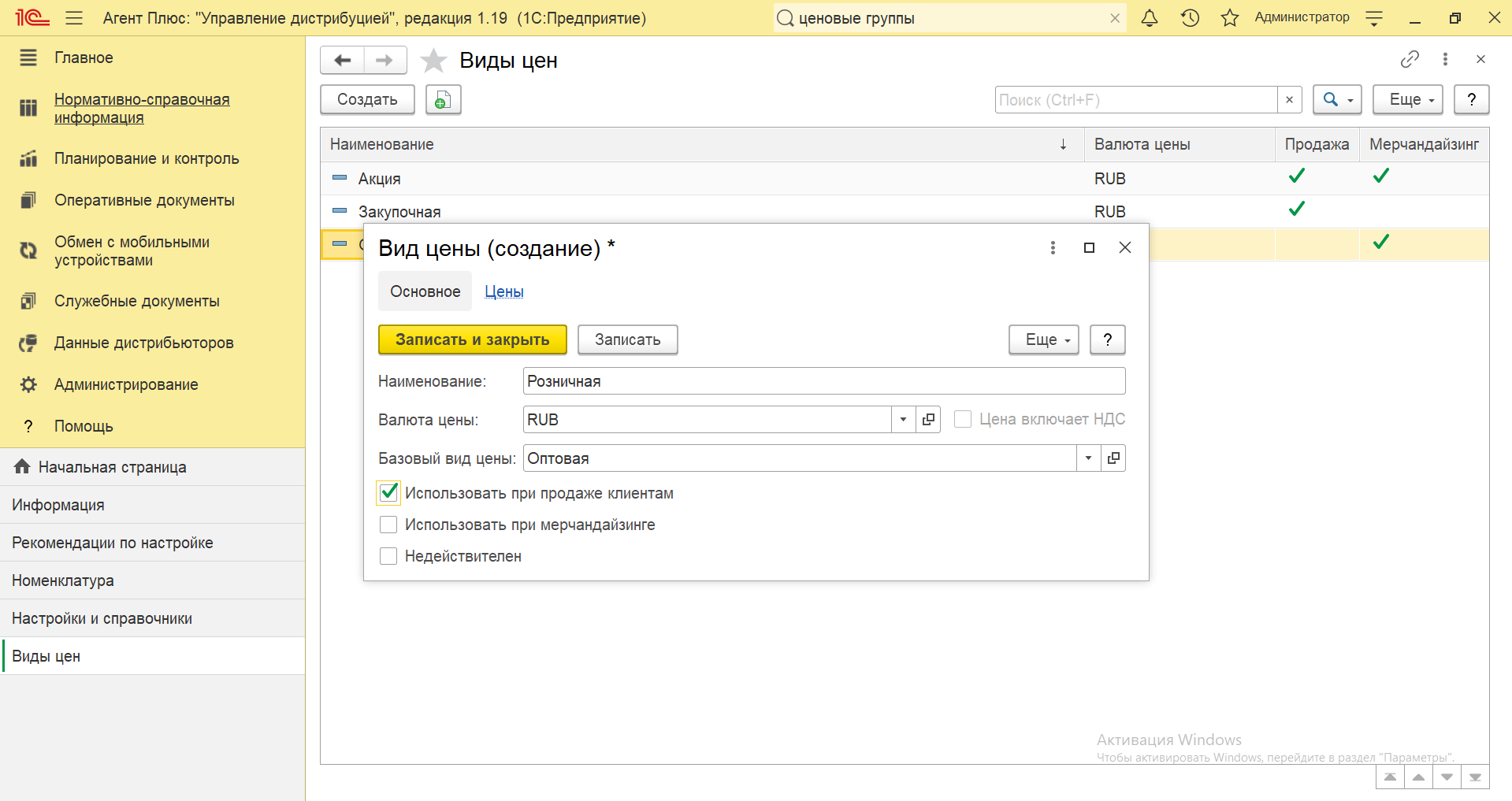Open Администрирование section
Image resolution: width=1512 pixels, height=801 pixels.
(x=126, y=384)
